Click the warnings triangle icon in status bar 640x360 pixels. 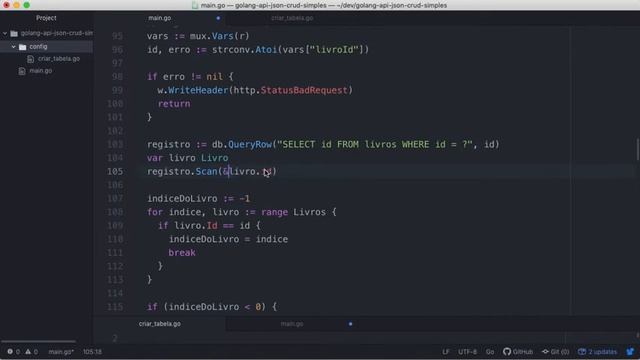pos(28,351)
